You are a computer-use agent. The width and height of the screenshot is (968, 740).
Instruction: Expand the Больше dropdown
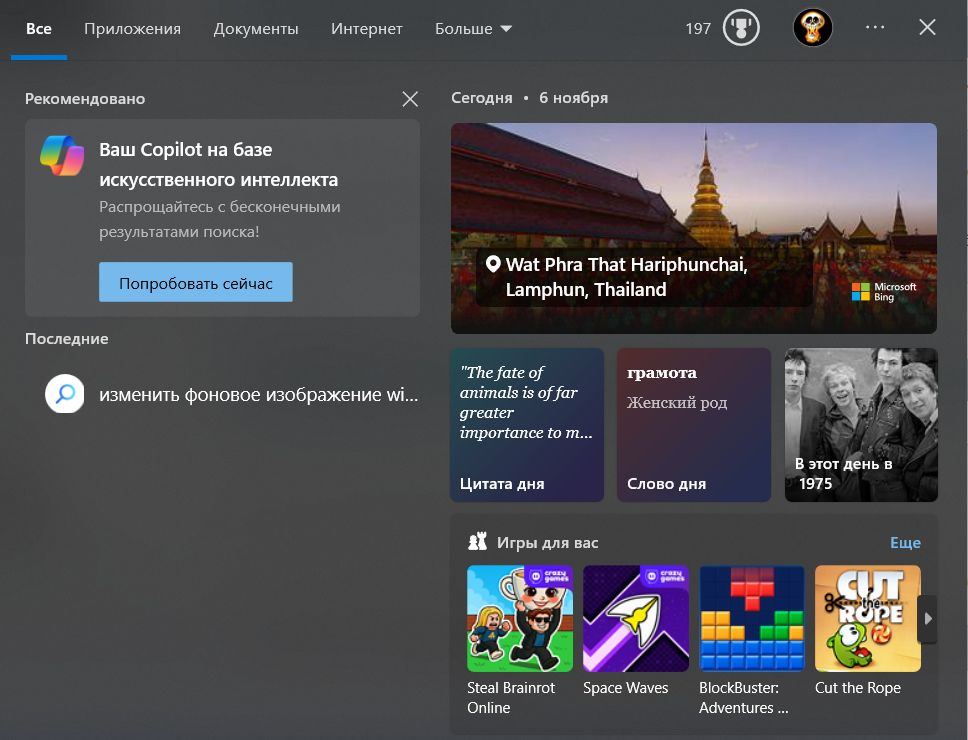(x=473, y=29)
